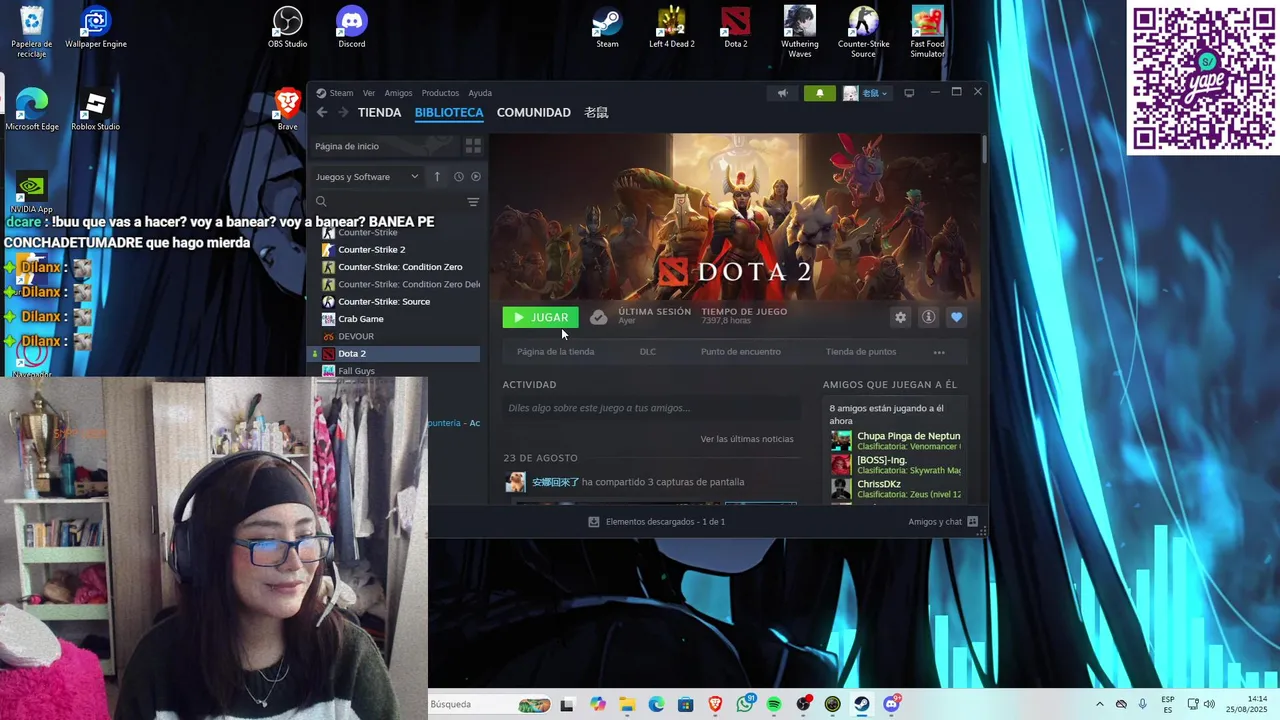The height and width of the screenshot is (720, 1280).
Task: Click library sort ascending arrow icon
Action: 437,177
